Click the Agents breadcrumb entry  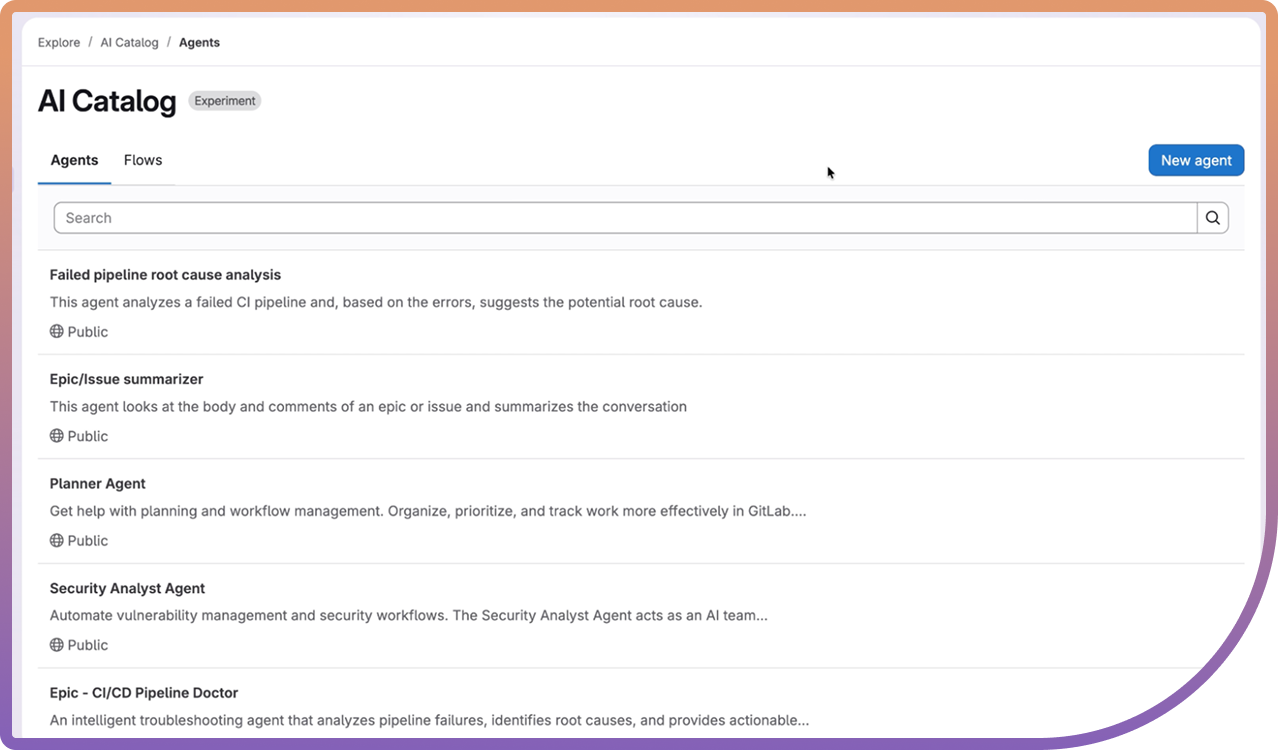tap(199, 42)
